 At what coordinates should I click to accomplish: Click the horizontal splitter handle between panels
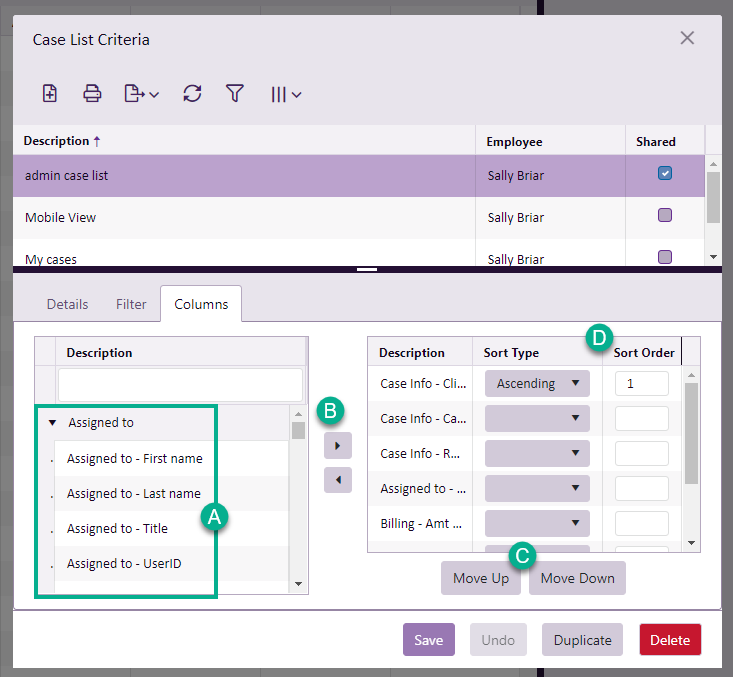coord(367,269)
